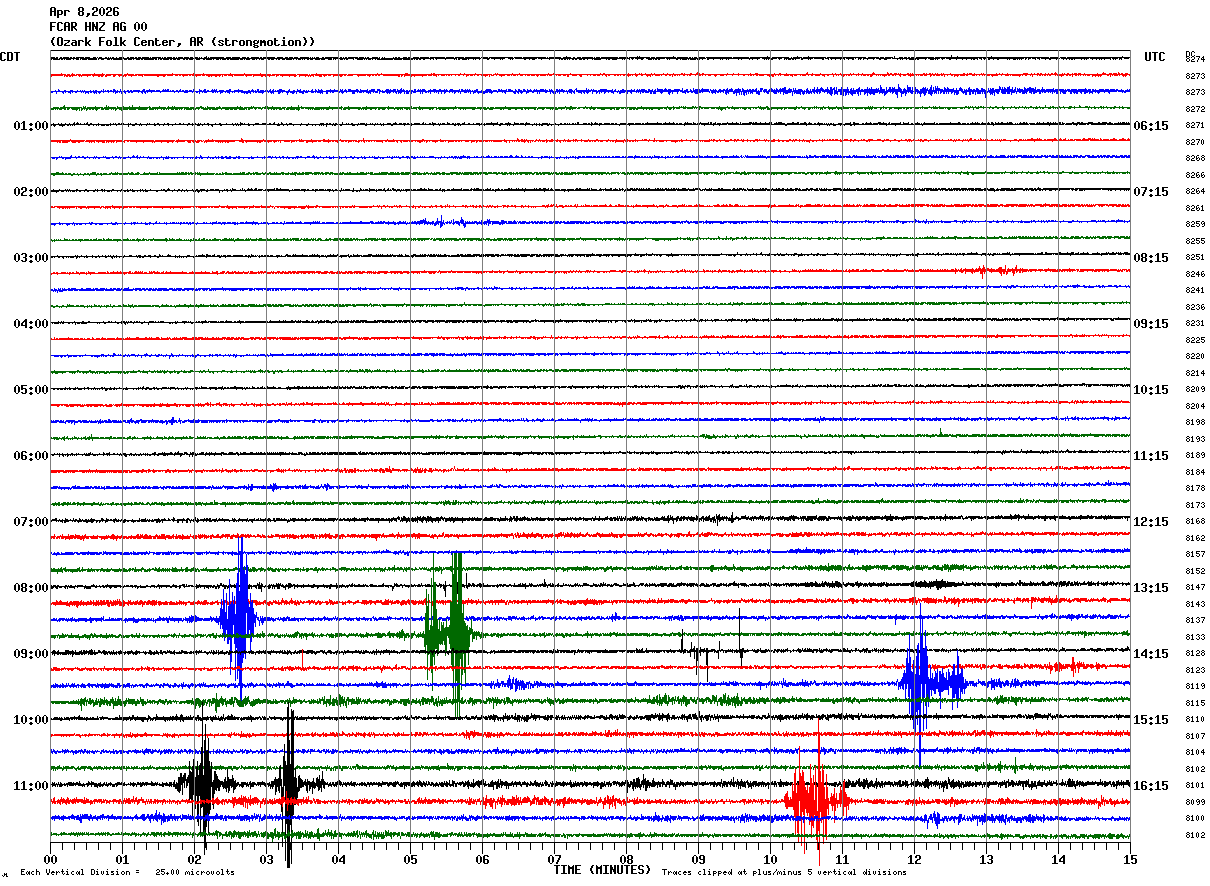Click the date label 'Apr 8,2026'
Screen dimensions: 1210x886
pos(84,12)
